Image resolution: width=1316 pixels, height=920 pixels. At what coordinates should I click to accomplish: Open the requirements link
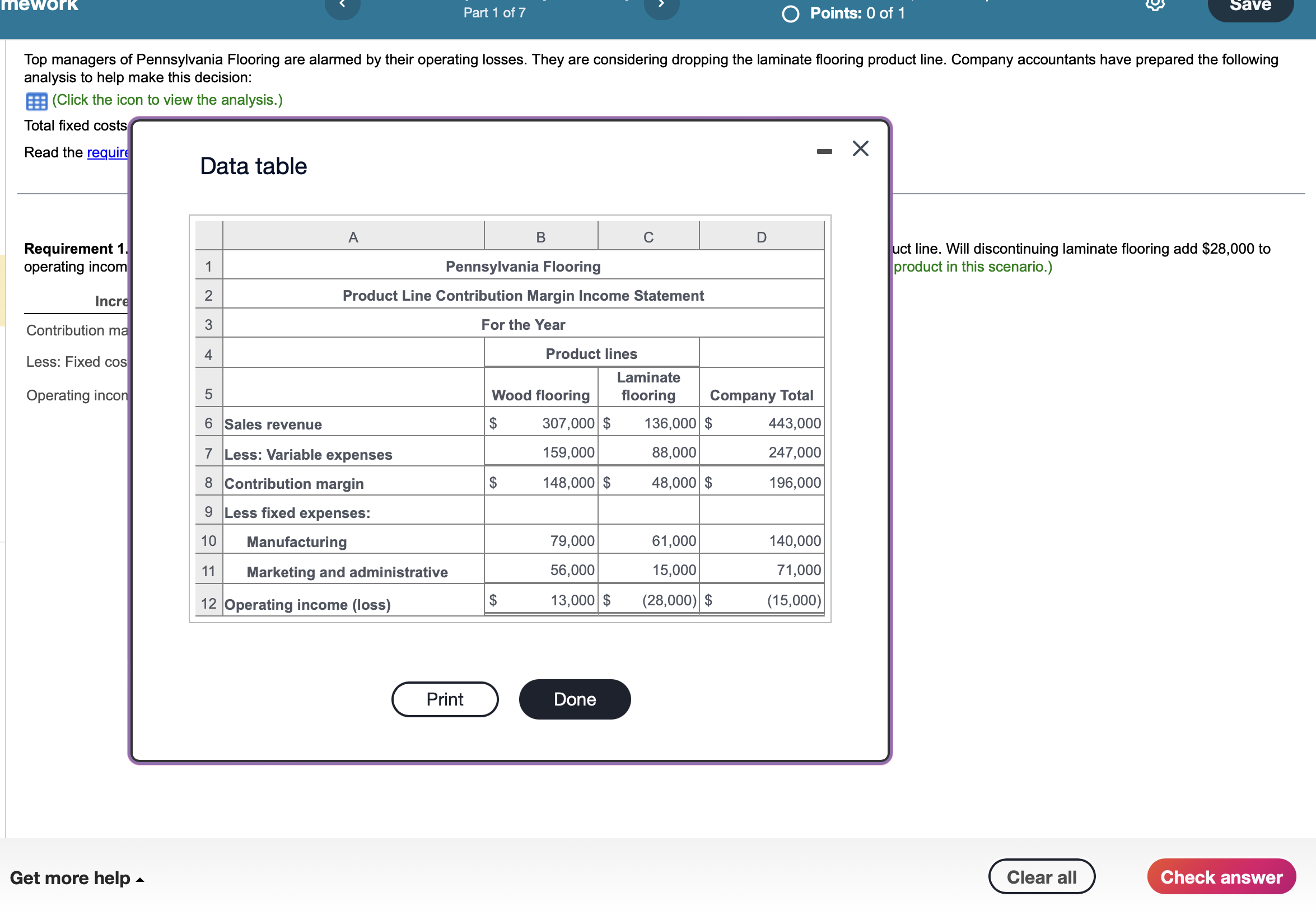[108, 152]
